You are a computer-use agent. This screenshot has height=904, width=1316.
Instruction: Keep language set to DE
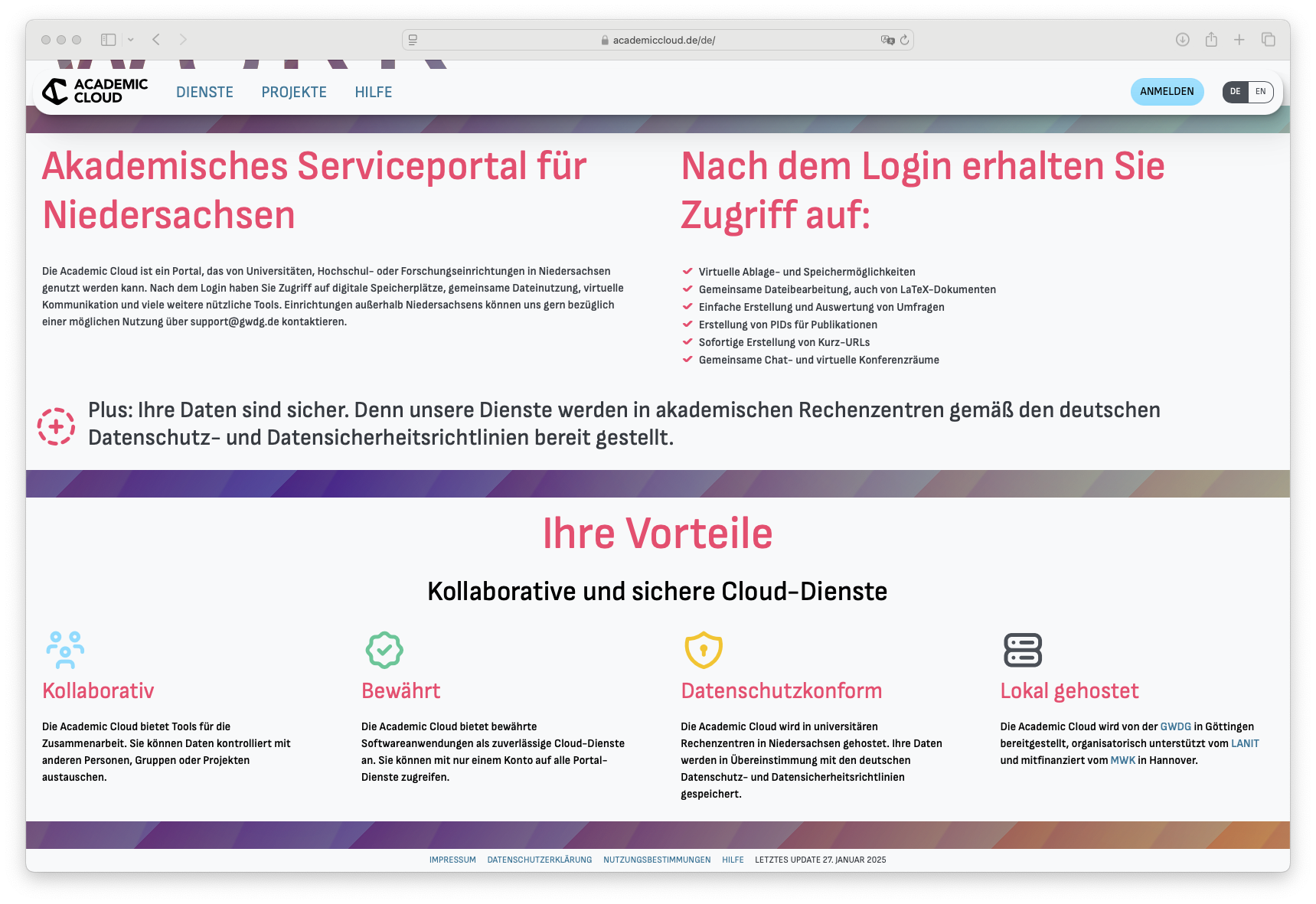coord(1235,91)
